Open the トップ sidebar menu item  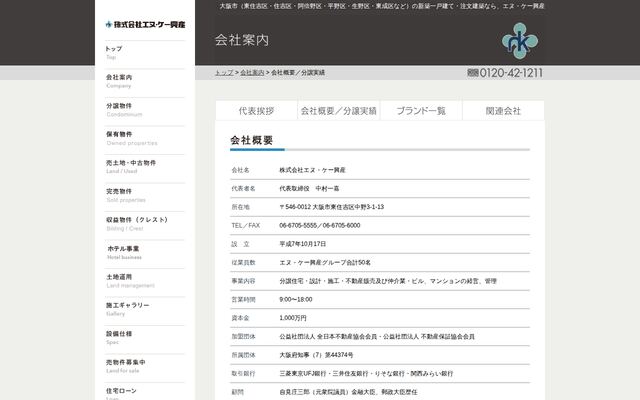click(x=145, y=52)
